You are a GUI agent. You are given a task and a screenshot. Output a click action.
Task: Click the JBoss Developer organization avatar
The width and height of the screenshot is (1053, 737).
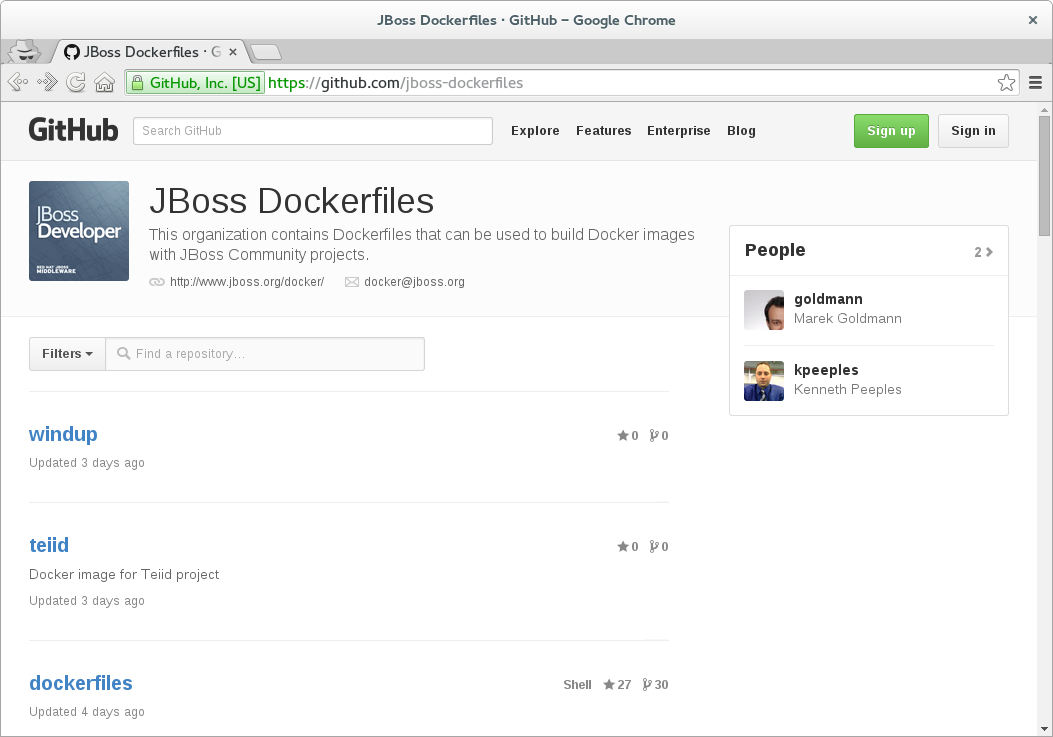pyautogui.click(x=78, y=230)
